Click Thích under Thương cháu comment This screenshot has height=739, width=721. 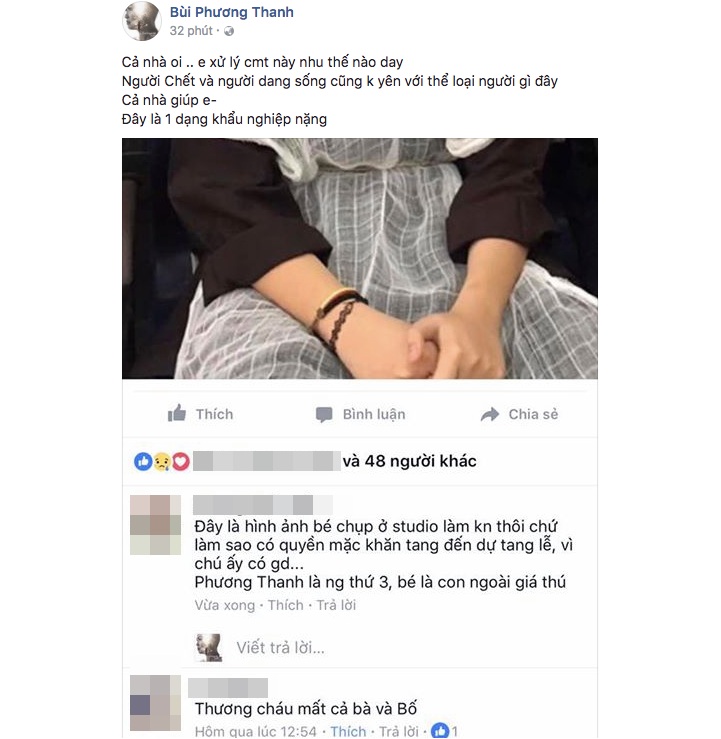click(348, 731)
